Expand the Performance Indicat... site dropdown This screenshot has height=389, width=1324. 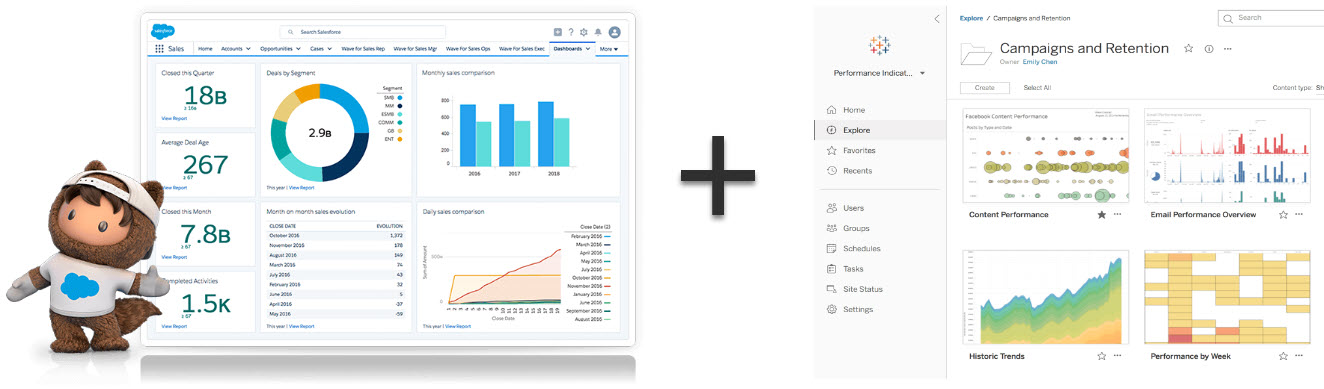tap(922, 73)
